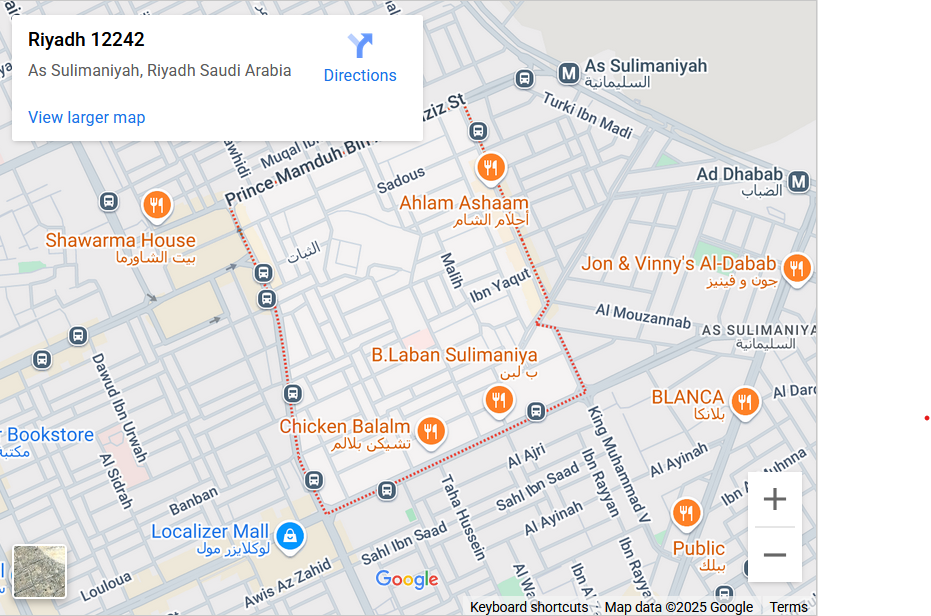Click the BLANCA restaurant marker
Screen dimensions: 931x616
[745, 403]
